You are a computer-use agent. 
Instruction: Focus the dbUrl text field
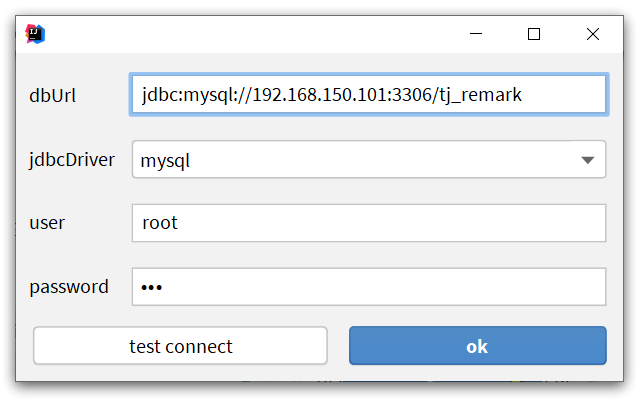point(369,95)
